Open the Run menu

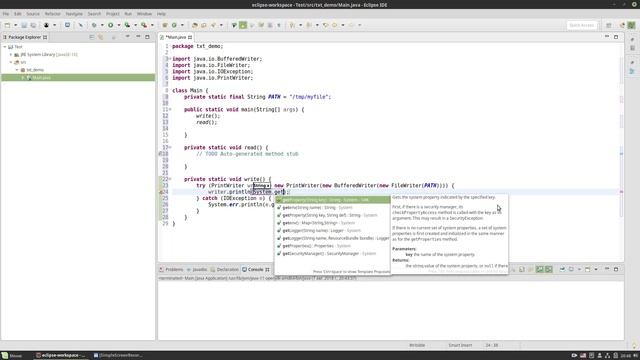pos(128,14)
